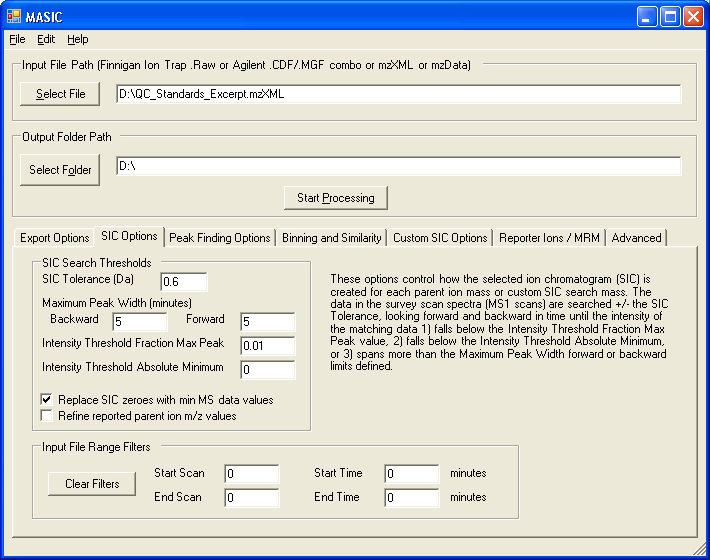Open the Advanced tab
Viewport: 710px width, 560px height.
point(636,238)
